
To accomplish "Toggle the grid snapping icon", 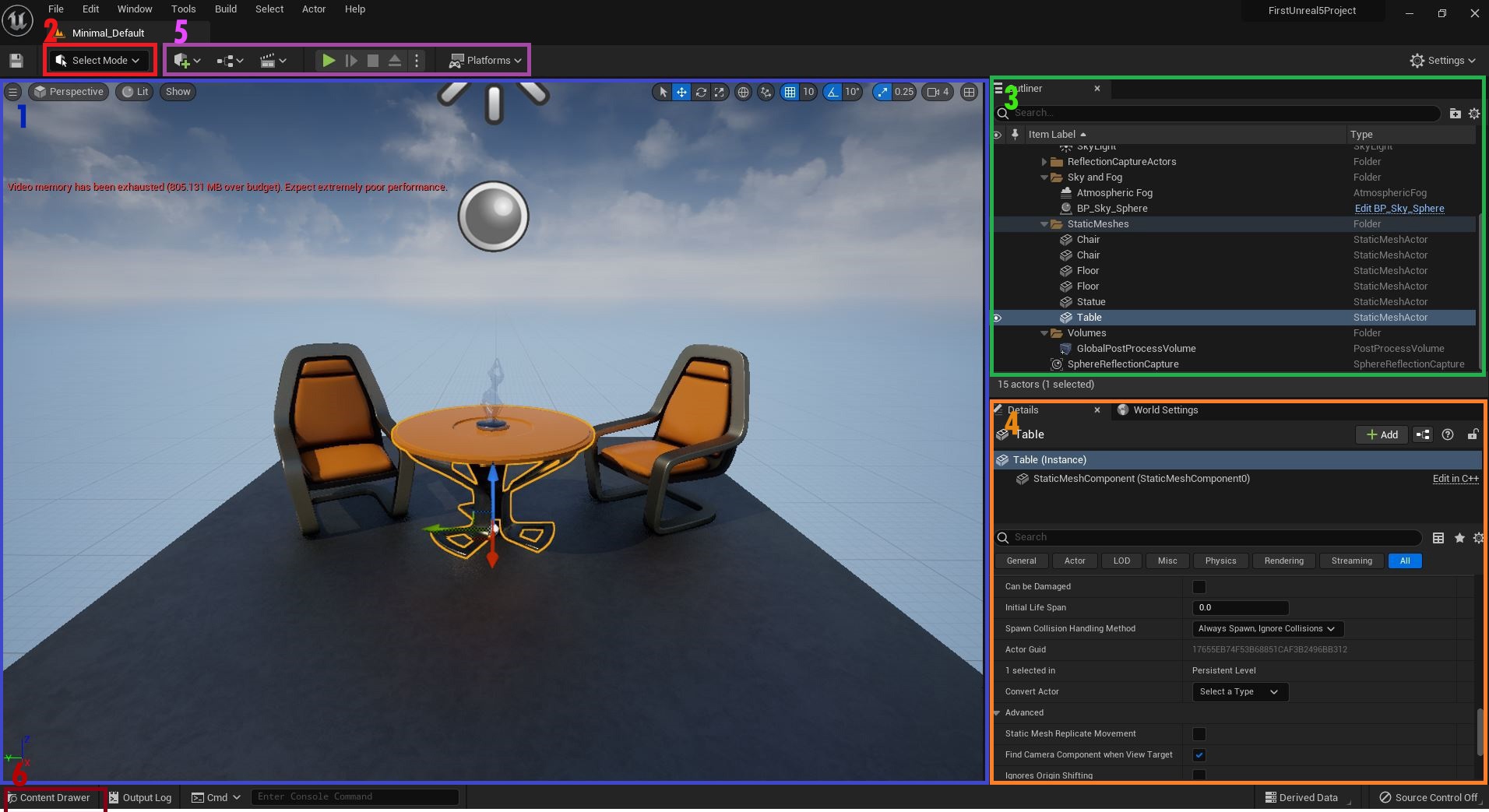I will pos(790,92).
